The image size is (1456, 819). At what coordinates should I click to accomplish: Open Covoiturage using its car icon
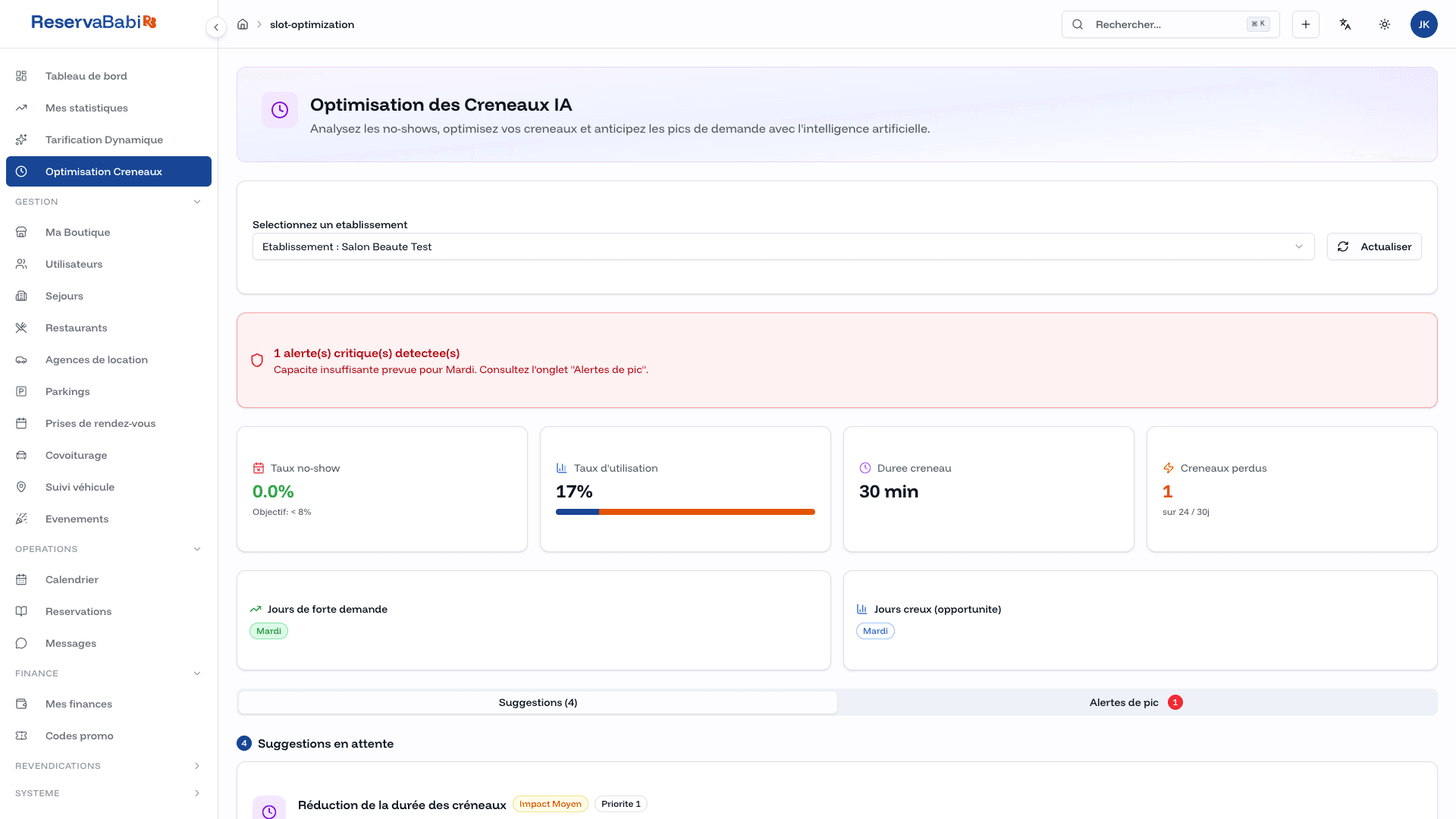[x=21, y=455]
